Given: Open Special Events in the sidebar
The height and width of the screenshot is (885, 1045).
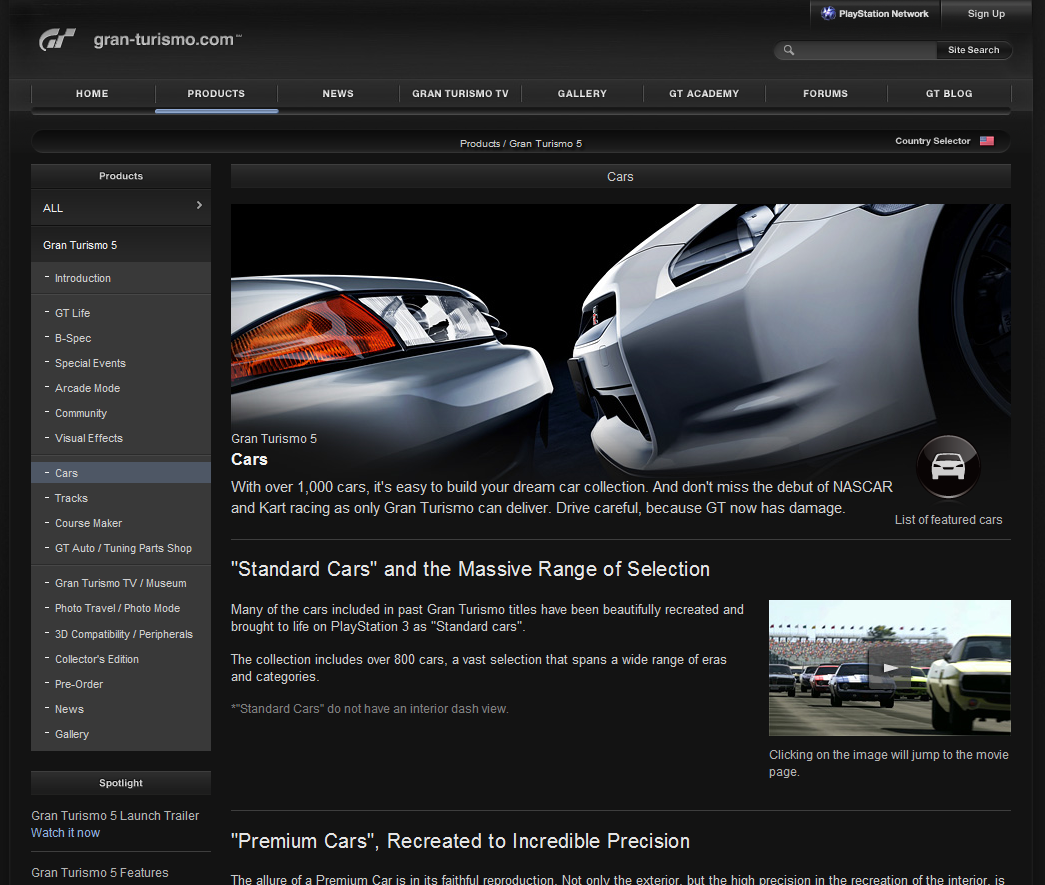Looking at the screenshot, I should [90, 363].
